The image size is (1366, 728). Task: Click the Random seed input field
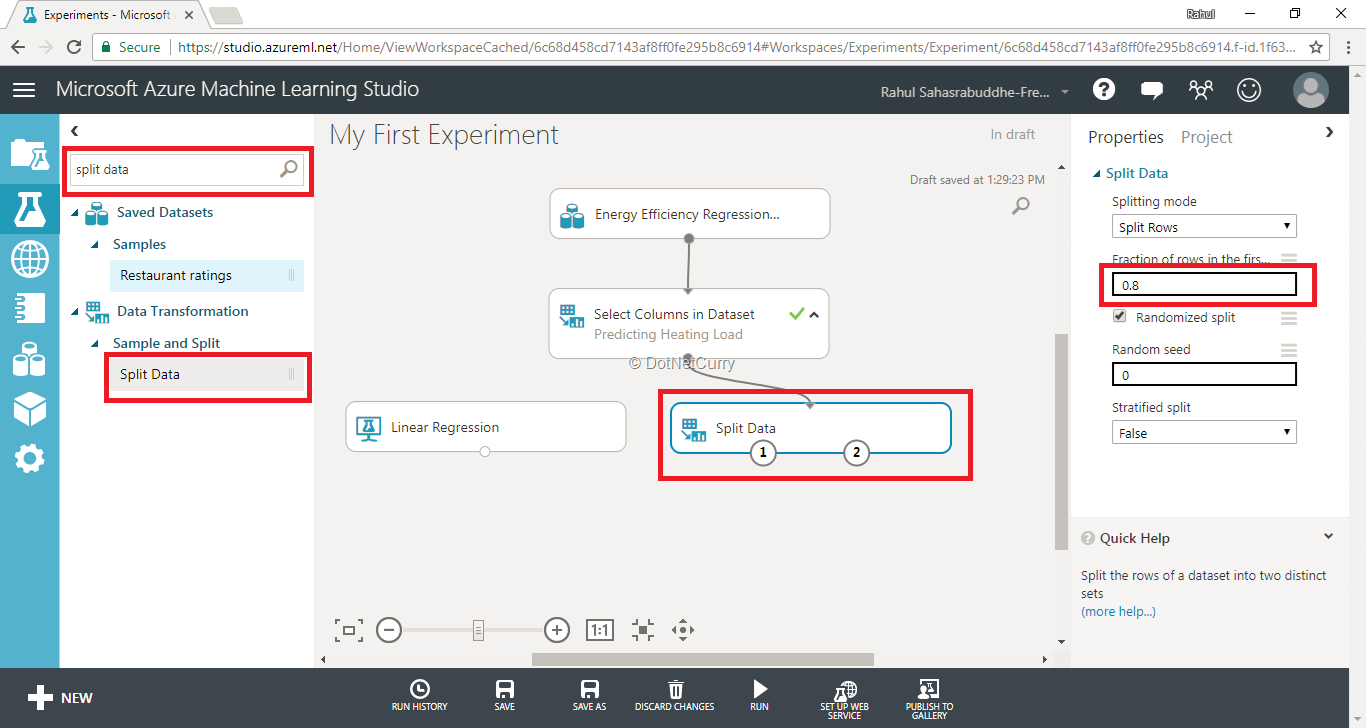[x=1204, y=374]
